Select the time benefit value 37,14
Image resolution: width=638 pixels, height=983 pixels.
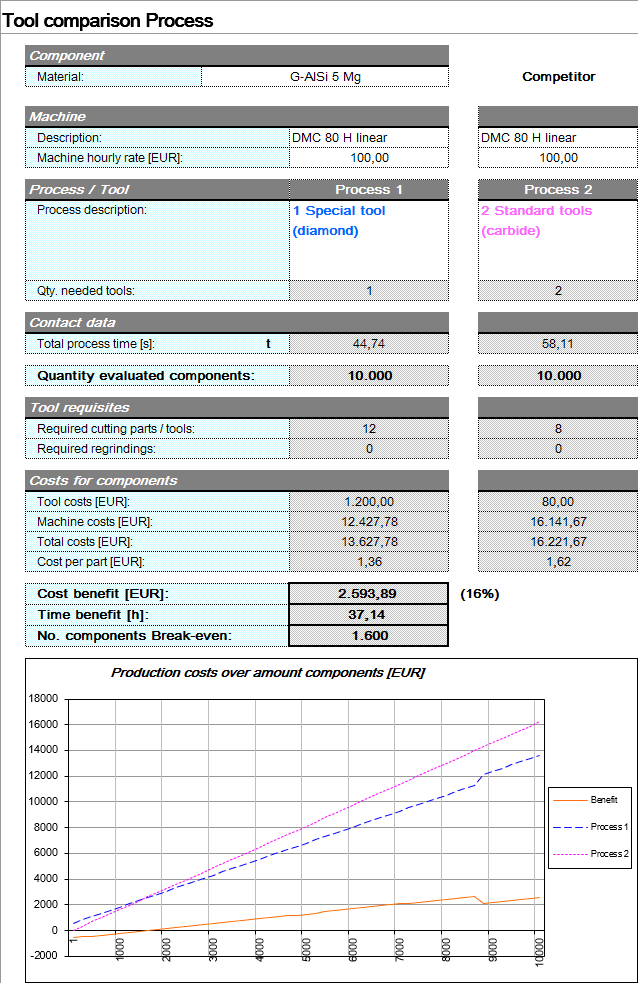coord(368,615)
